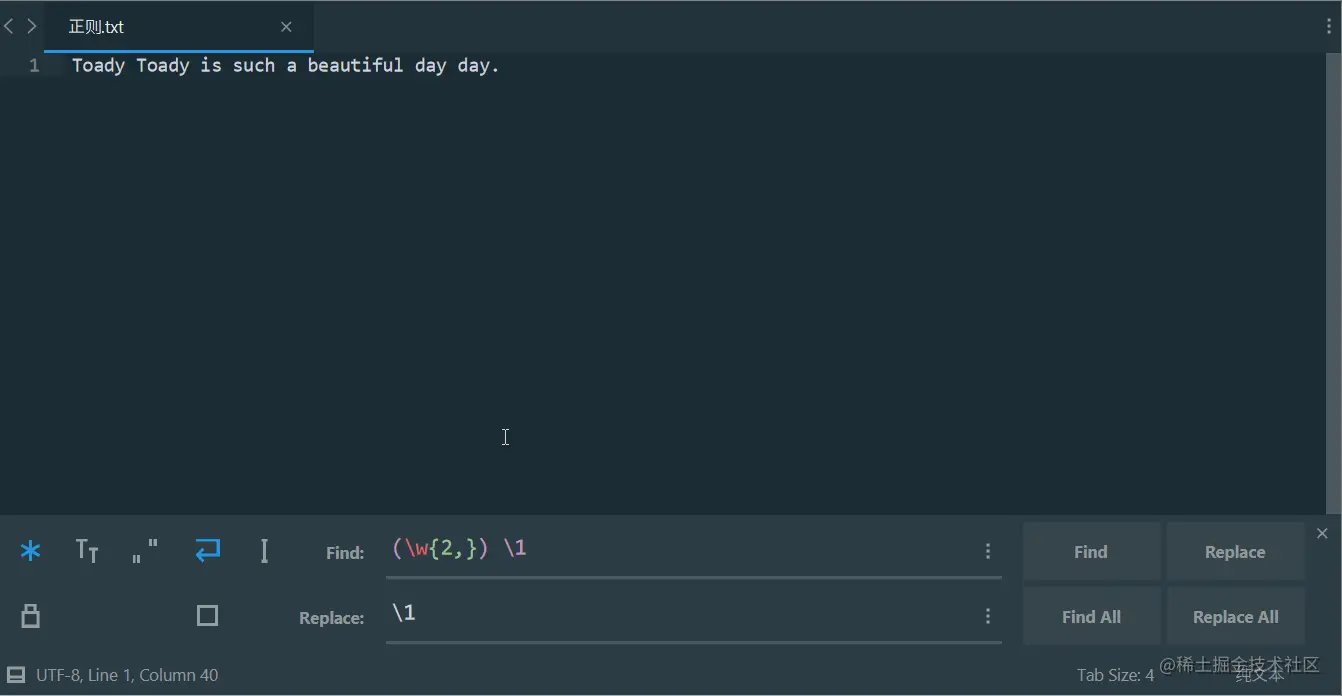1342x696 pixels.
Task: Enable preserve case for replacements
Action: 31,616
